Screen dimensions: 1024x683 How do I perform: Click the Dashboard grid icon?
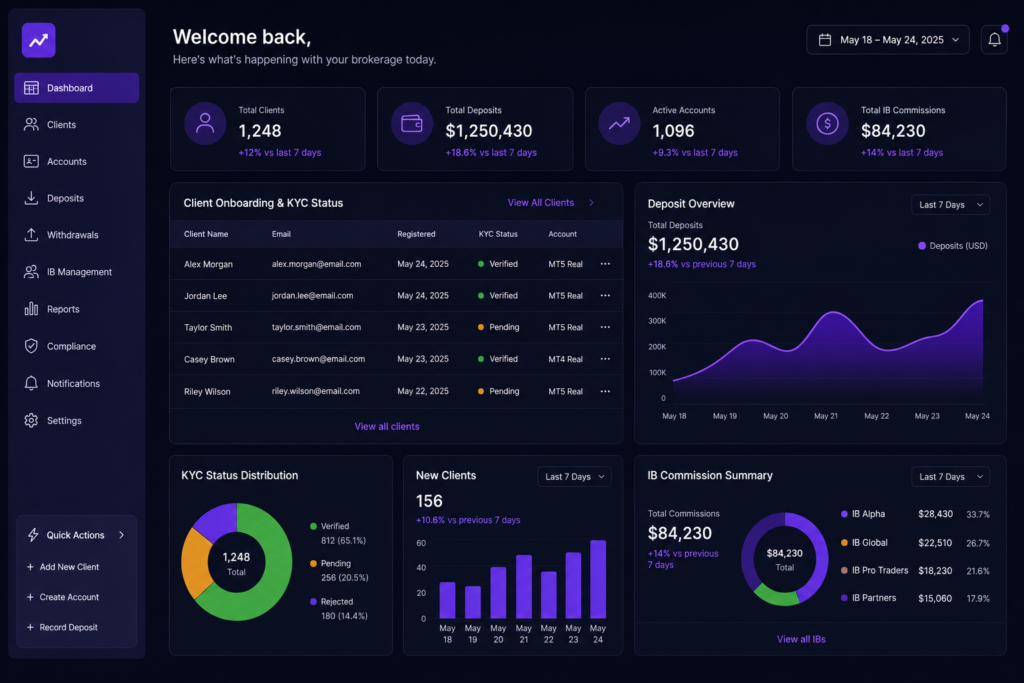(31, 88)
